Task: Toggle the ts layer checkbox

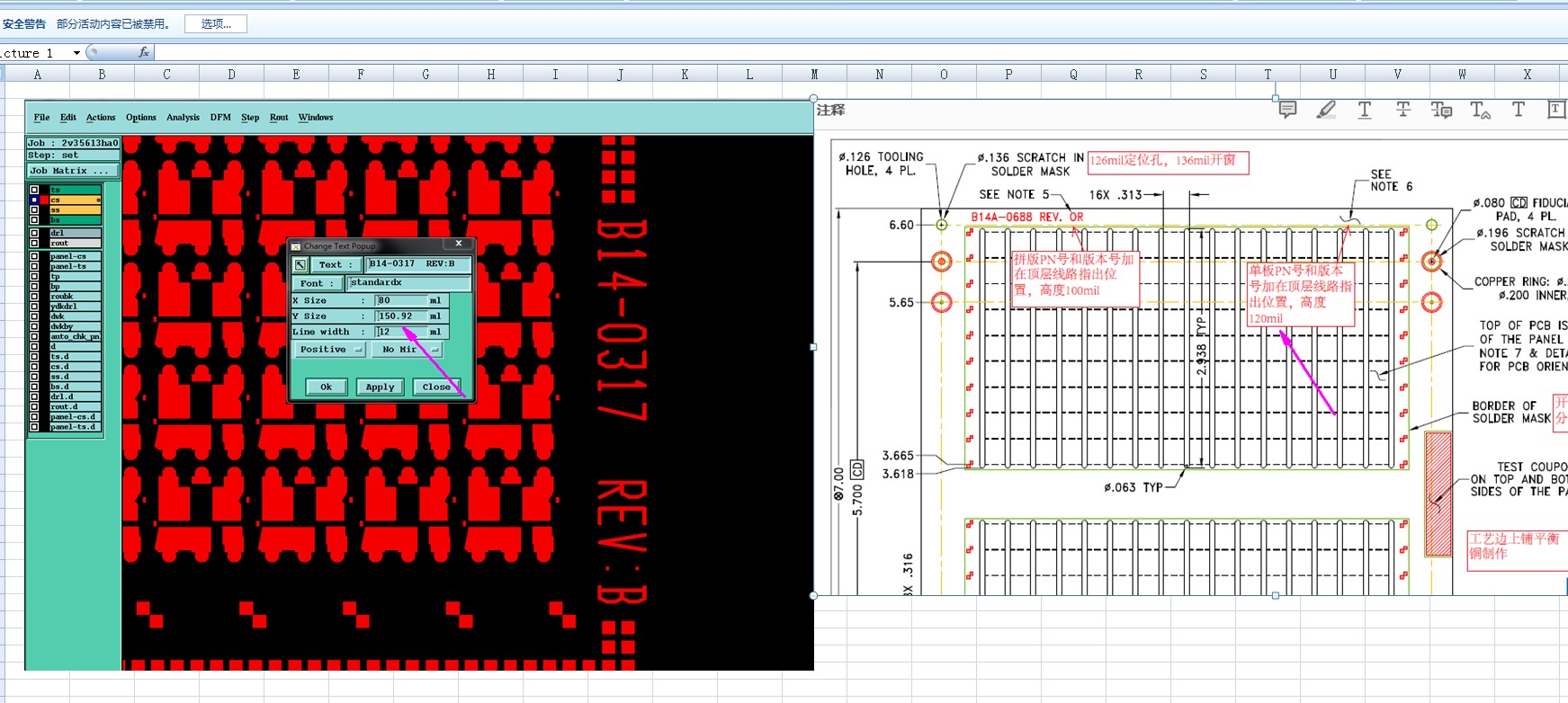Action: coord(34,190)
